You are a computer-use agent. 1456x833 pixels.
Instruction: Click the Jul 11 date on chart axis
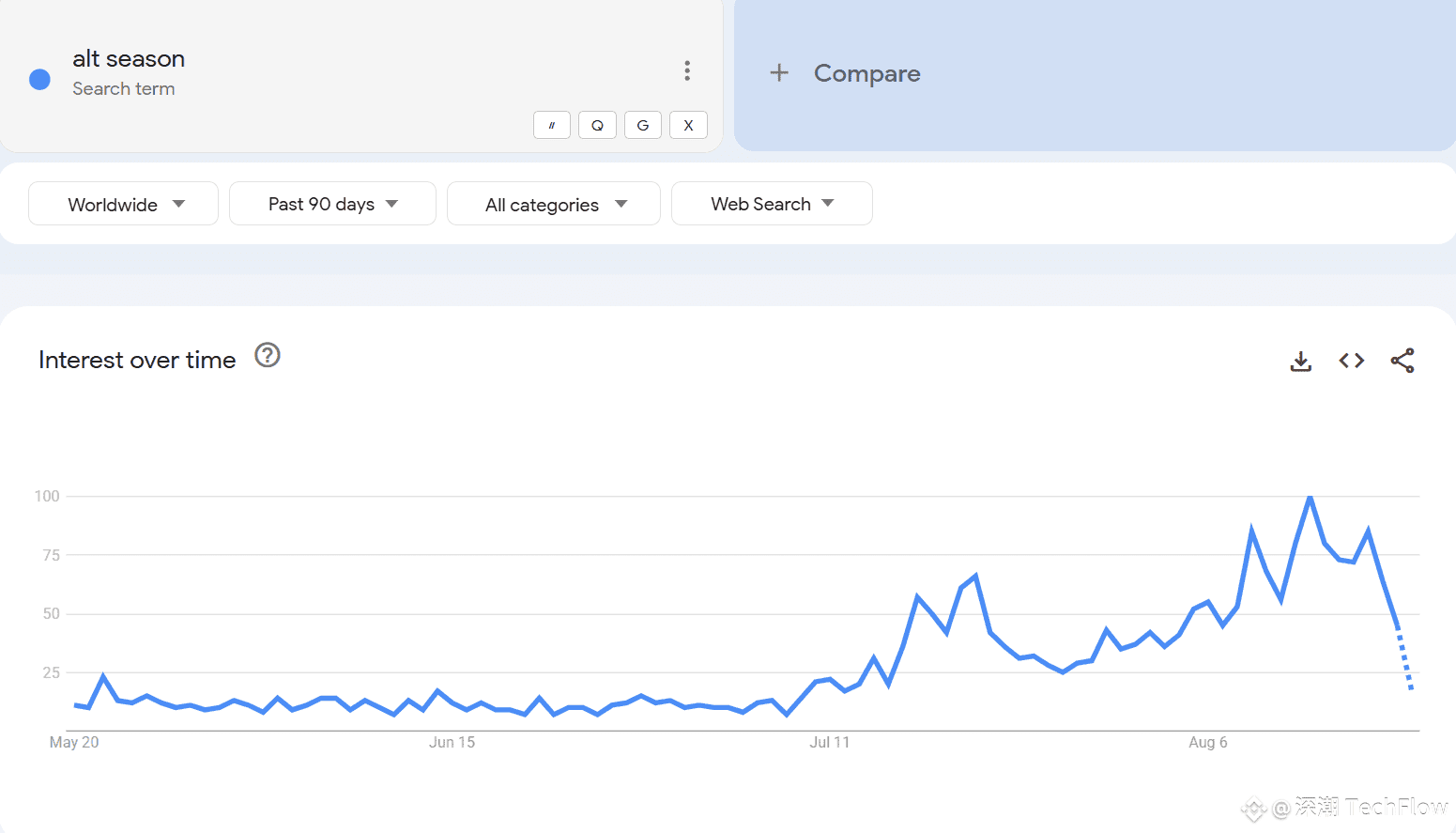830,742
